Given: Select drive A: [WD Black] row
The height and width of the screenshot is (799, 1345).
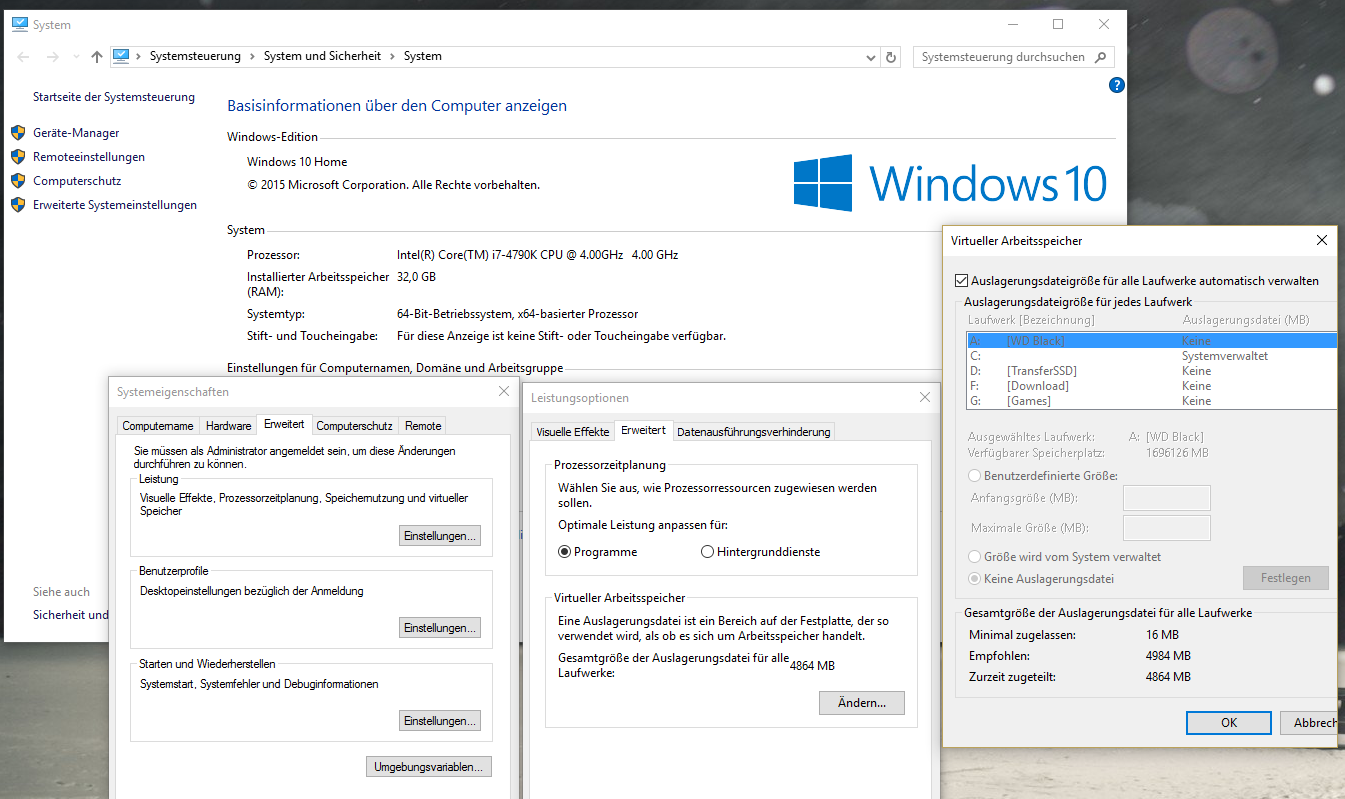Looking at the screenshot, I should (1151, 341).
